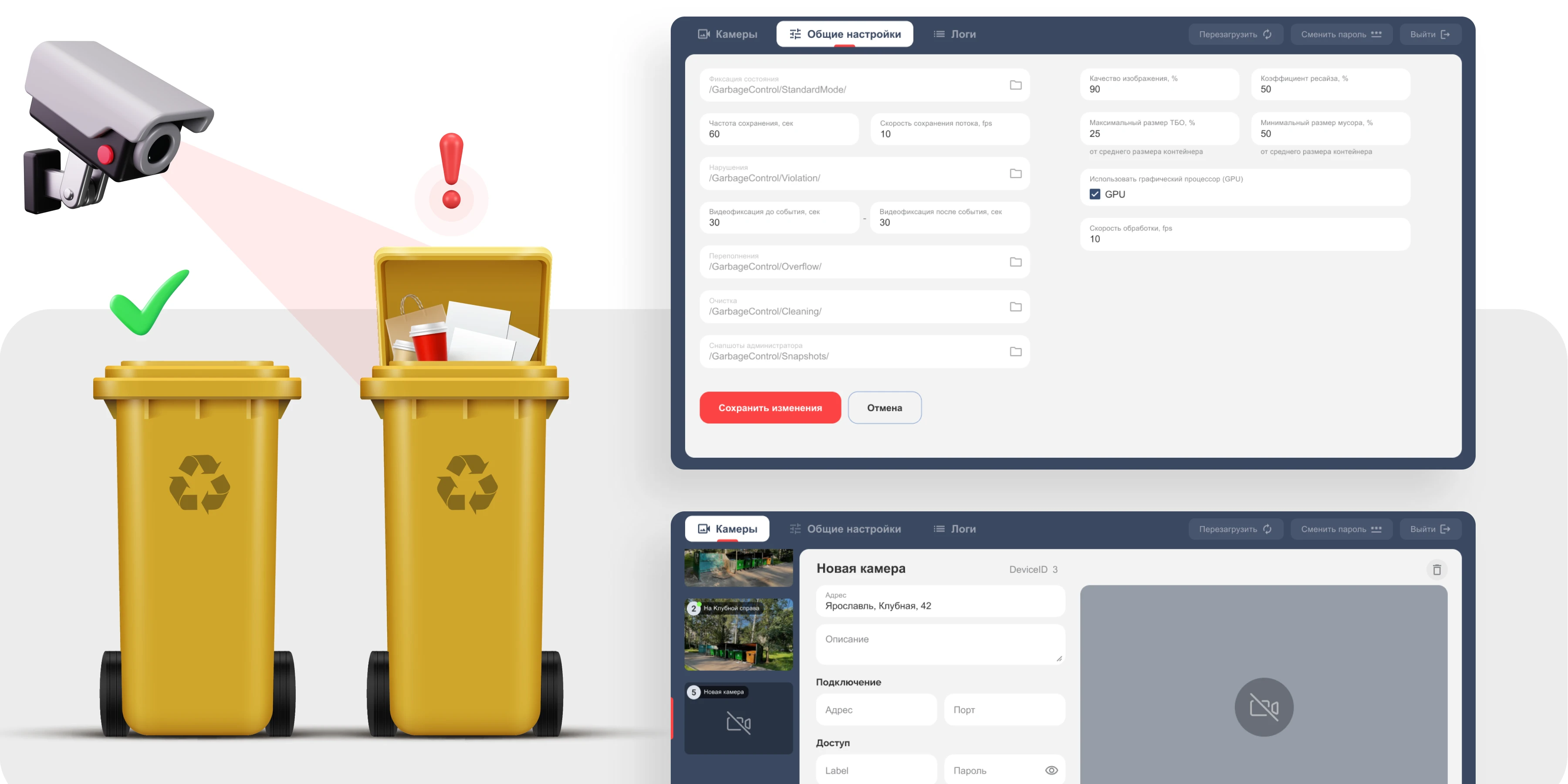Click Выйти in the general settings window
The width and height of the screenshot is (1568, 784).
(1430, 34)
